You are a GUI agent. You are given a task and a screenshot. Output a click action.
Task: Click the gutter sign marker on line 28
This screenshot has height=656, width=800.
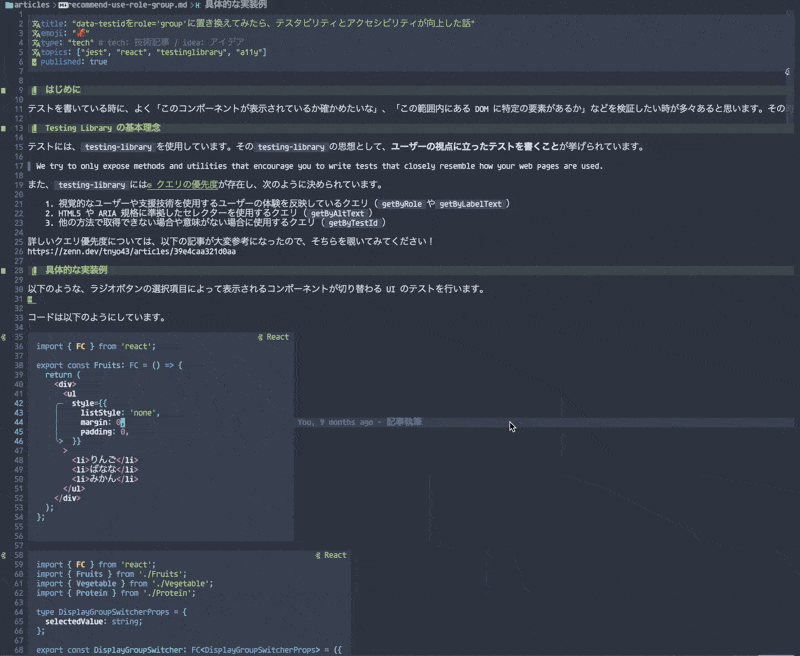pyautogui.click(x=4, y=270)
